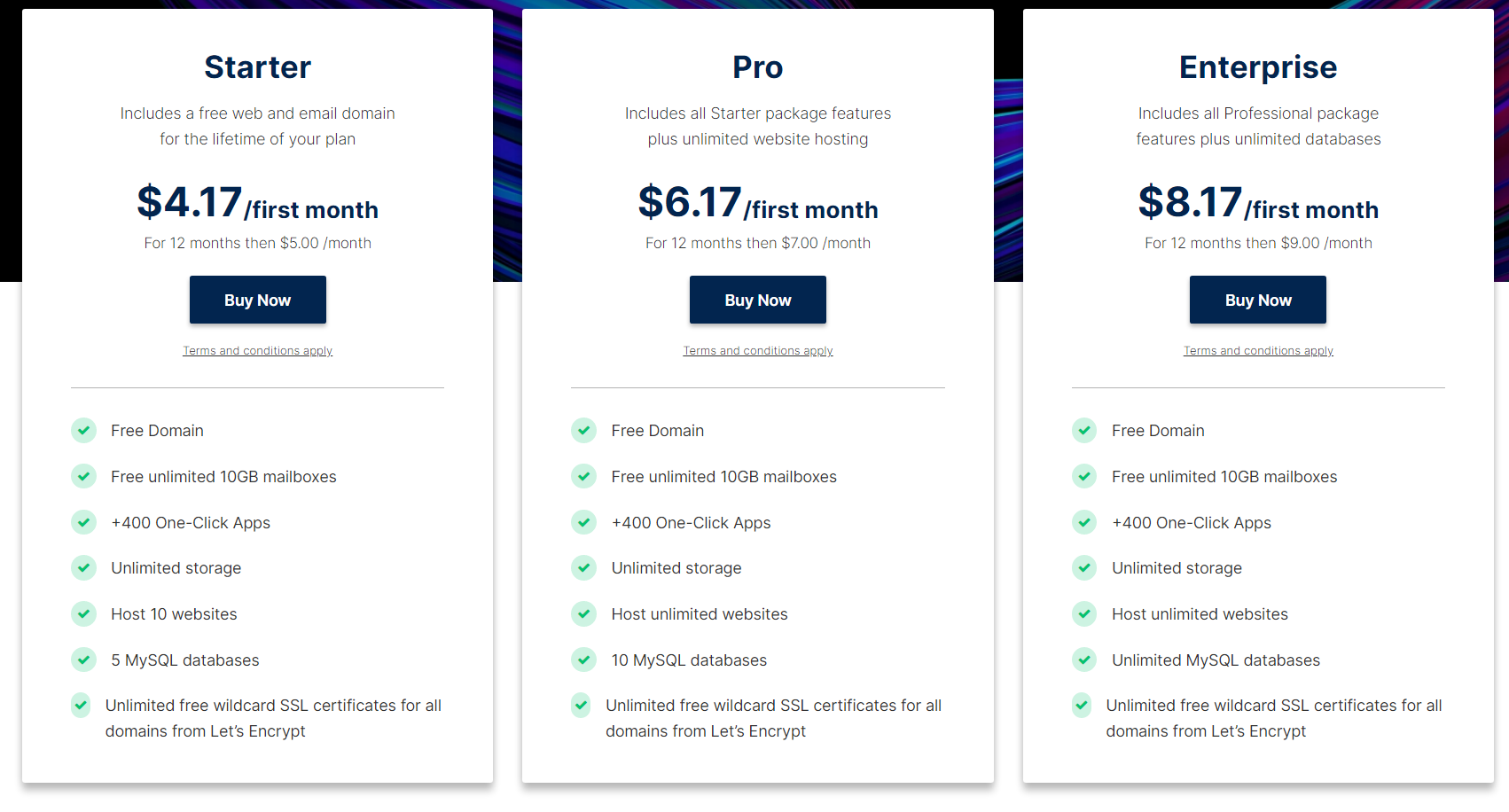1509x812 pixels.
Task: Click Starter's Free Domain checkmark icon
Action: tap(83, 431)
